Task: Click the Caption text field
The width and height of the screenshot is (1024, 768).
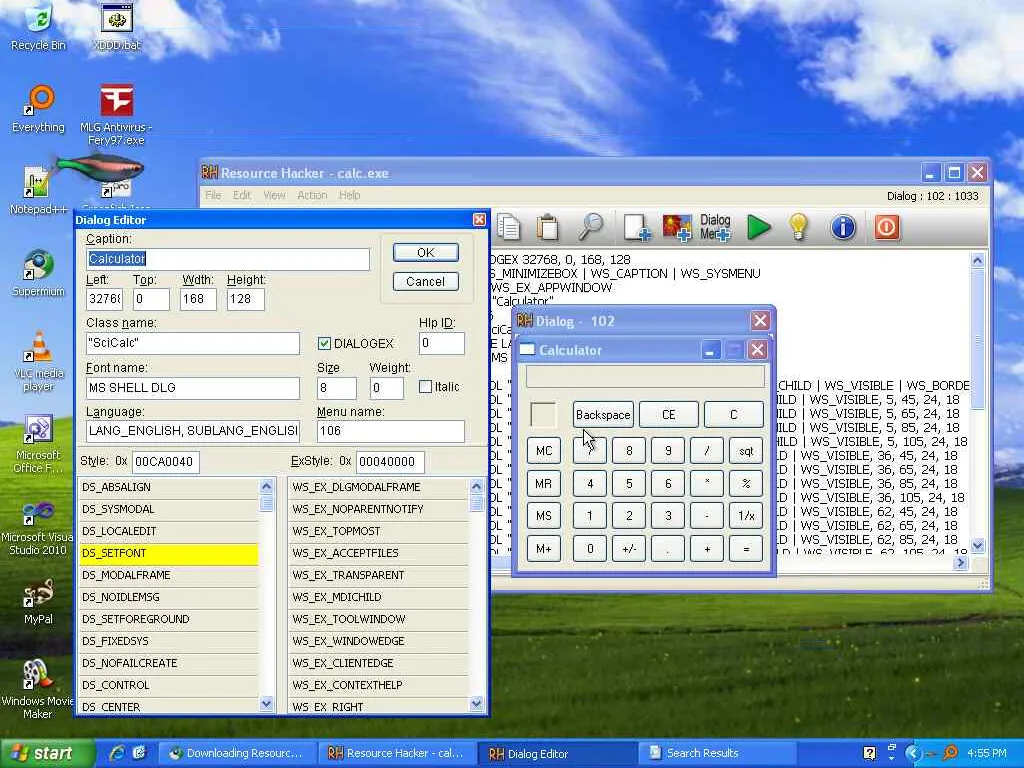Action: [228, 259]
